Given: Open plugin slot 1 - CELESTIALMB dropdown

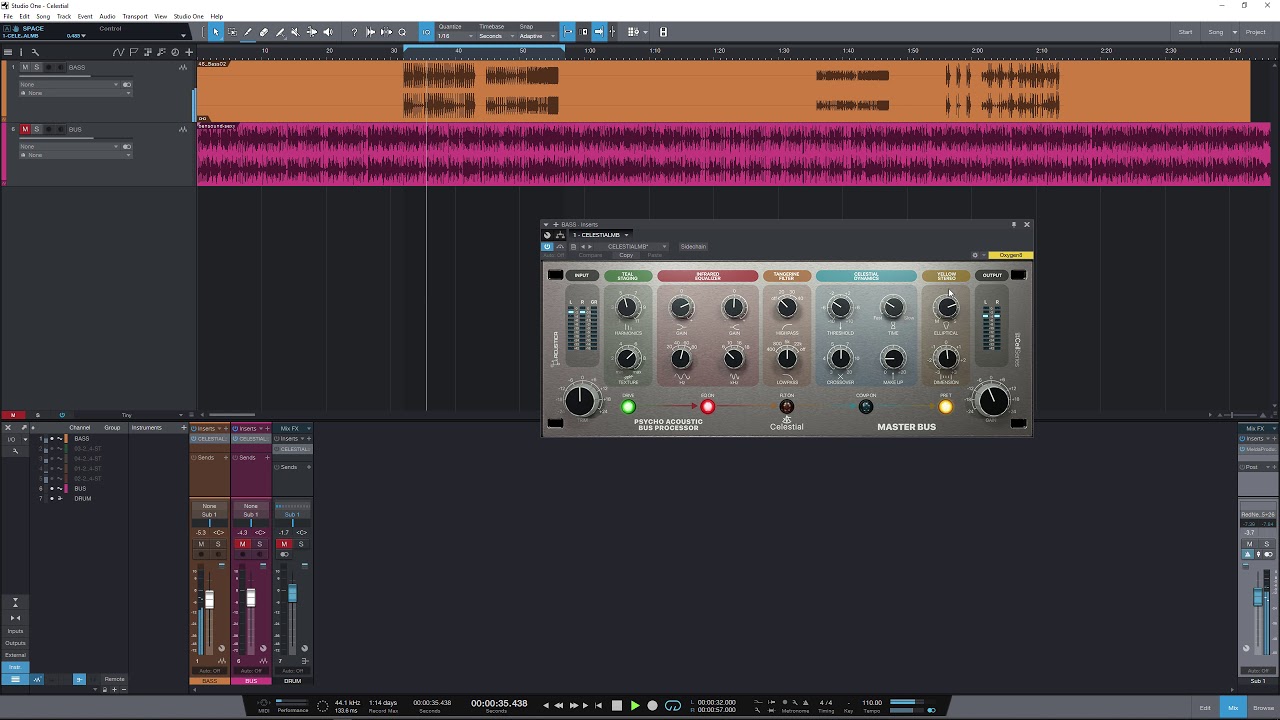Looking at the screenshot, I should point(600,235).
